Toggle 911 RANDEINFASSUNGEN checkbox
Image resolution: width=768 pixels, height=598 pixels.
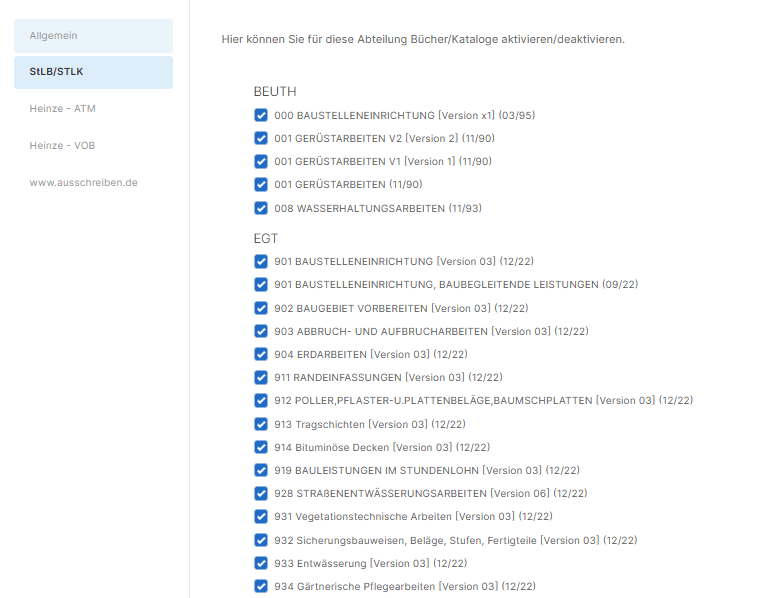pos(261,377)
